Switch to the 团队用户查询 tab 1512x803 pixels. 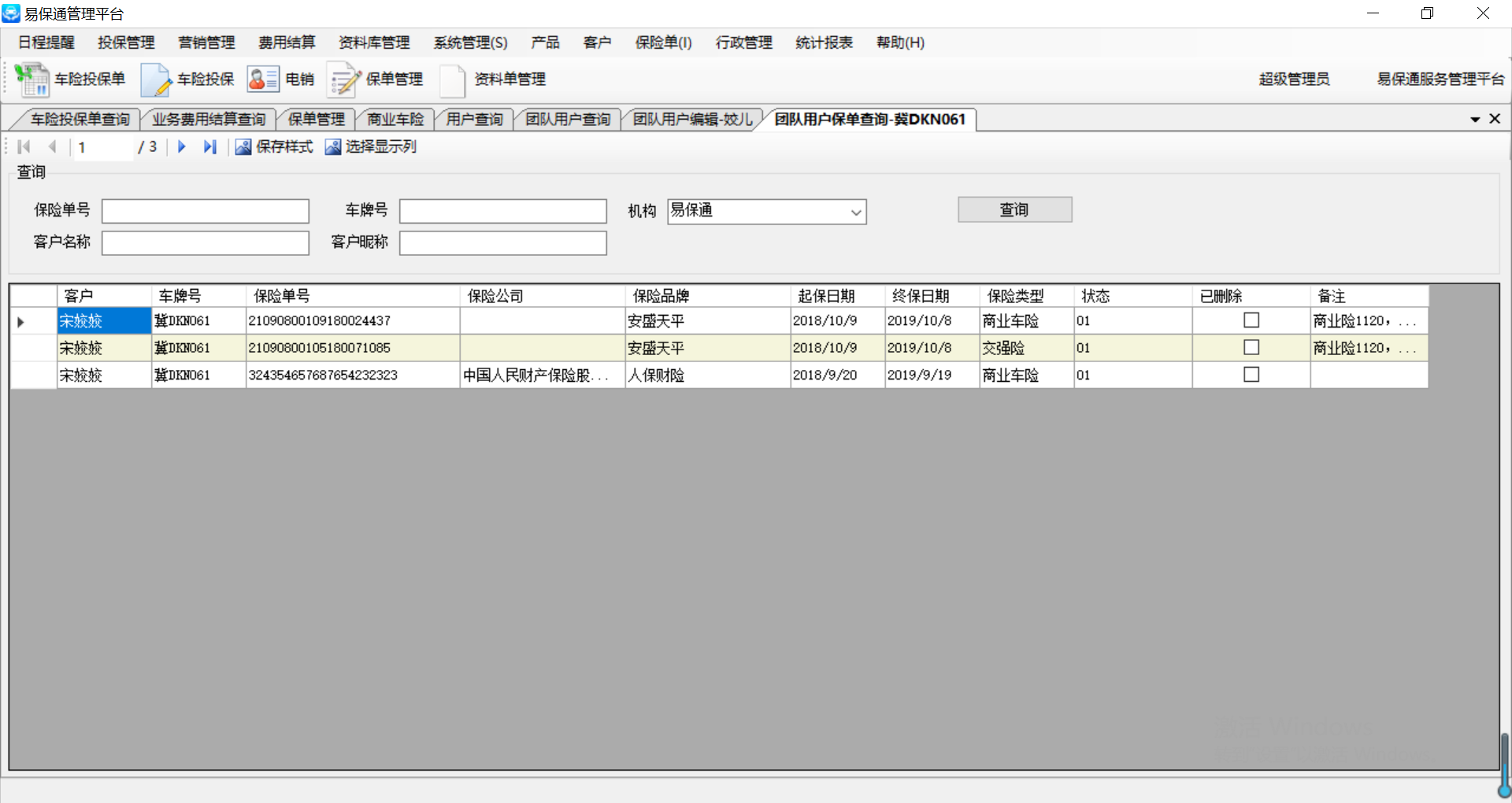[568, 120]
